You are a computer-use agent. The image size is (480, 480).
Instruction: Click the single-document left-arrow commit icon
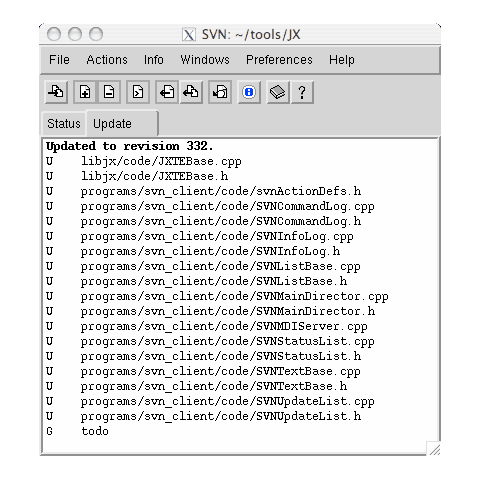pos(167,92)
